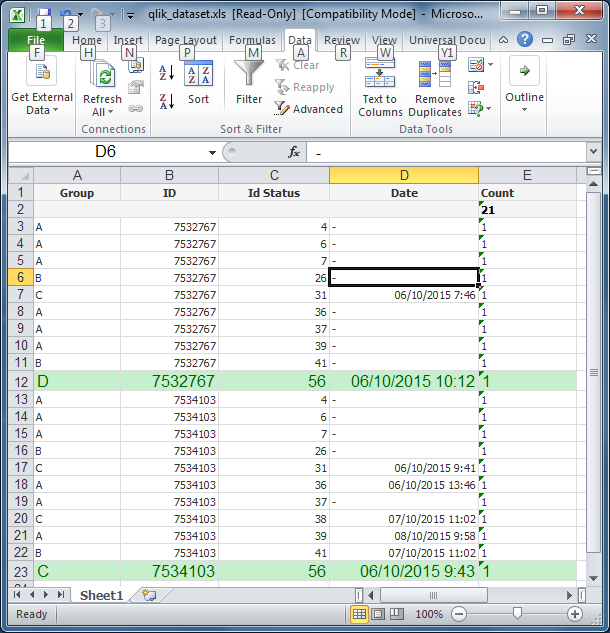Expand the formula bar
Screen dimensions: 610x633
coord(593,152)
